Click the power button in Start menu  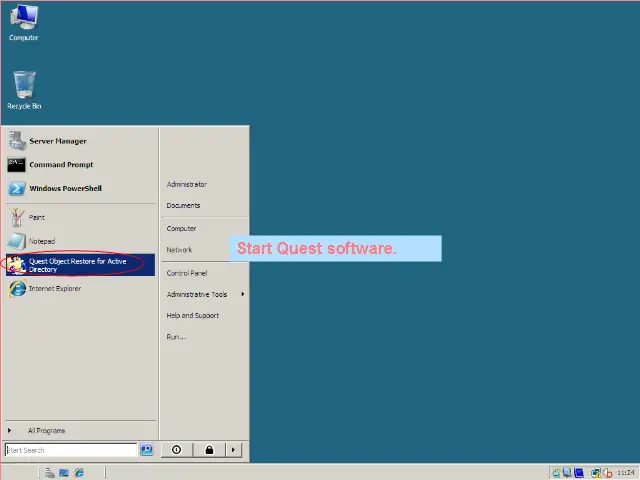click(x=177, y=450)
